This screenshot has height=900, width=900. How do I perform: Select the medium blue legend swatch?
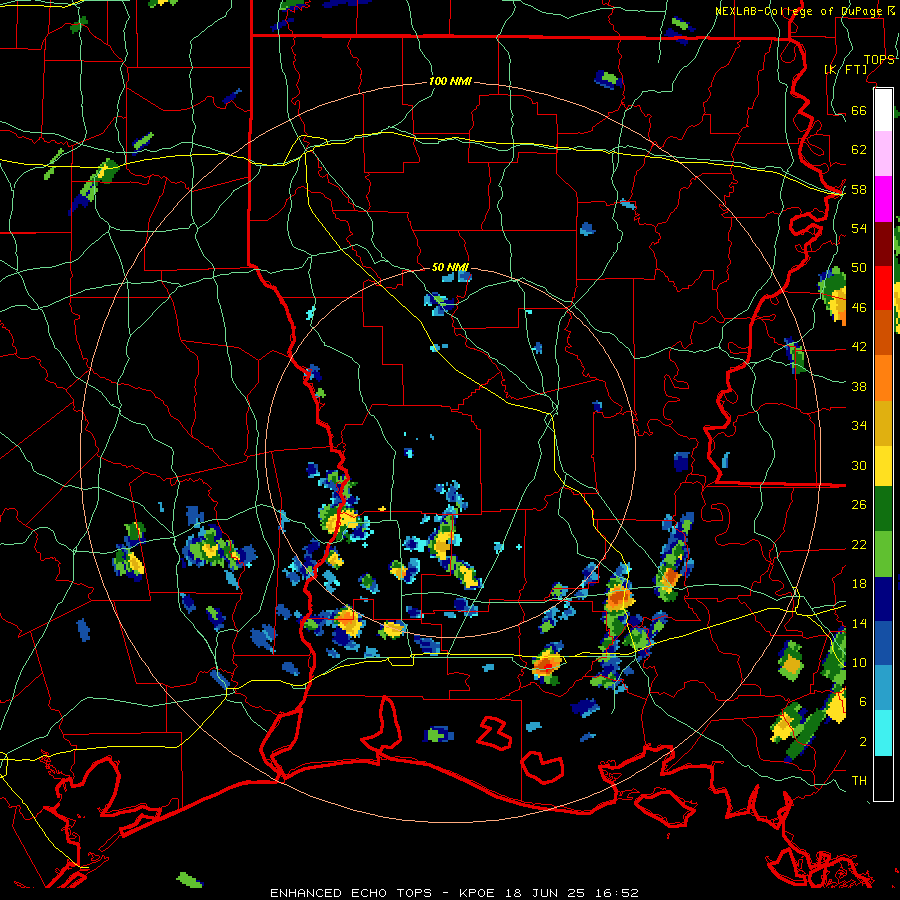click(x=883, y=643)
